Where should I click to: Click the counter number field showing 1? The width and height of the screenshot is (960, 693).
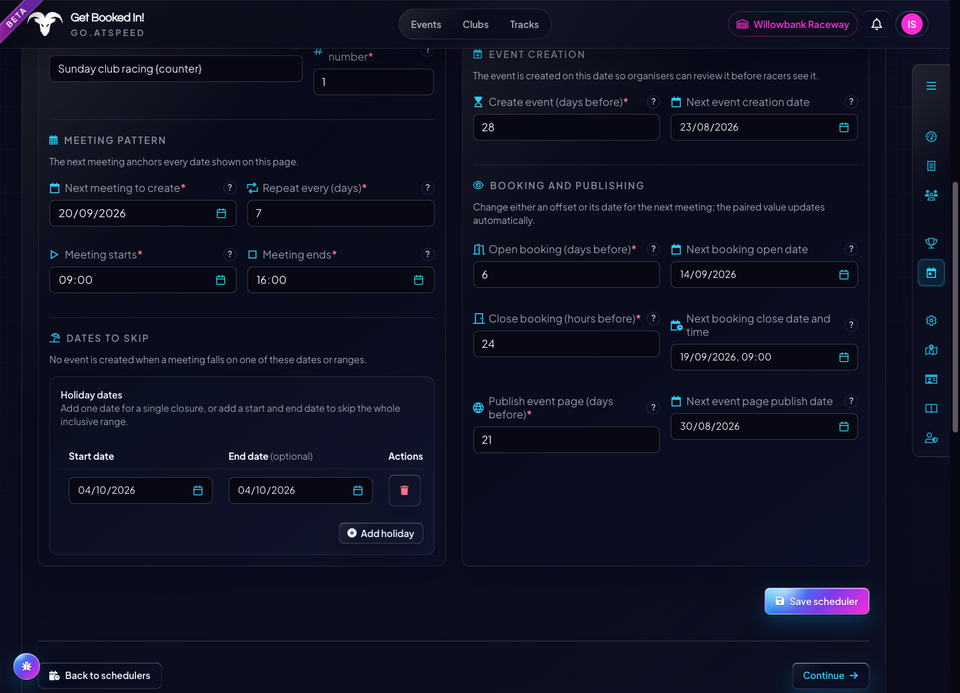point(373,82)
